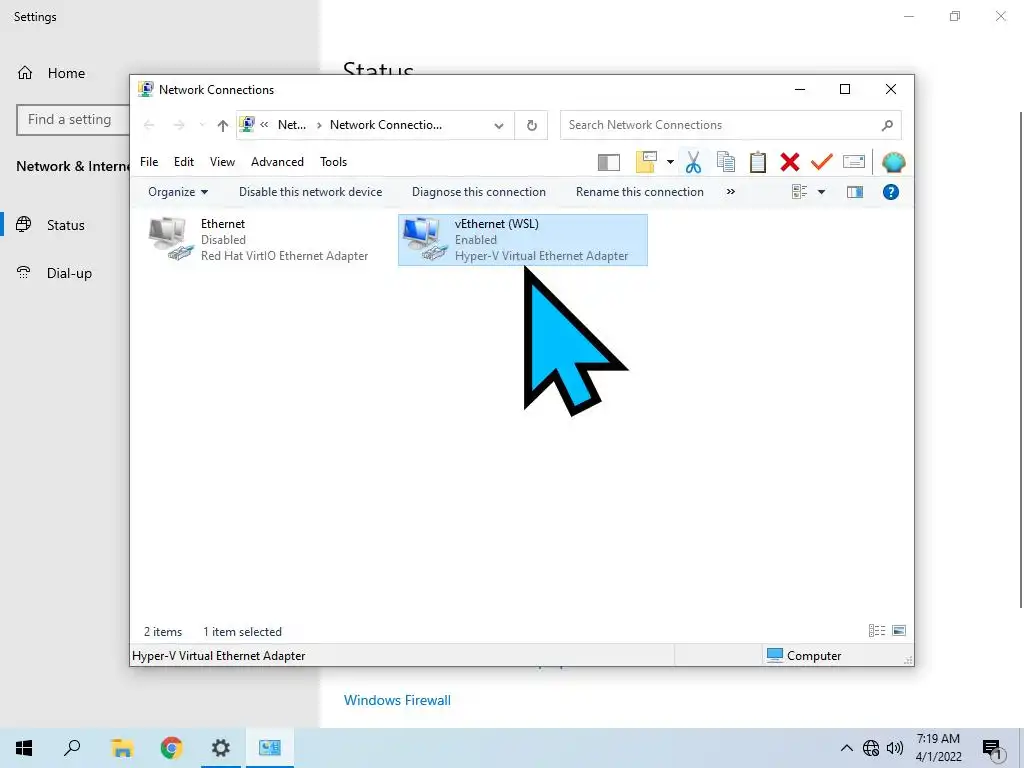Click the Windows Start button
The image size is (1024, 768).
pyautogui.click(x=24, y=748)
